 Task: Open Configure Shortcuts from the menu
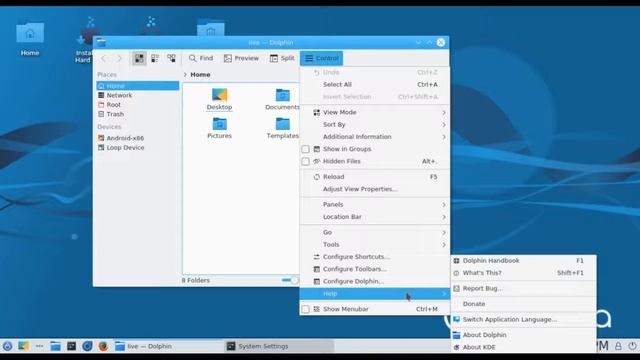pyautogui.click(x=375, y=257)
